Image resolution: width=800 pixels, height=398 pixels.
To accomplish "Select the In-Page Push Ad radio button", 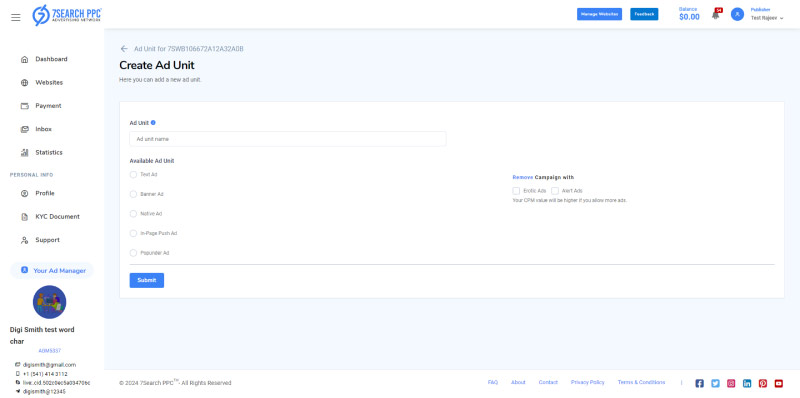I will (x=133, y=233).
